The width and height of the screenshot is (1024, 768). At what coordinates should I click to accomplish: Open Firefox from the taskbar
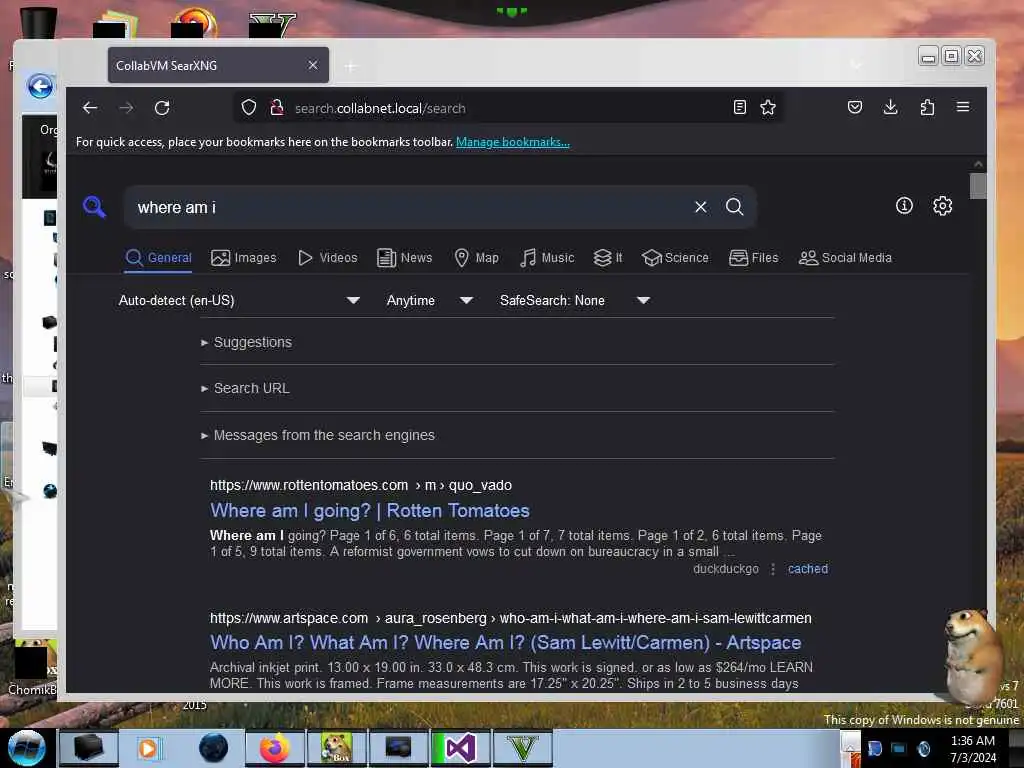point(275,748)
